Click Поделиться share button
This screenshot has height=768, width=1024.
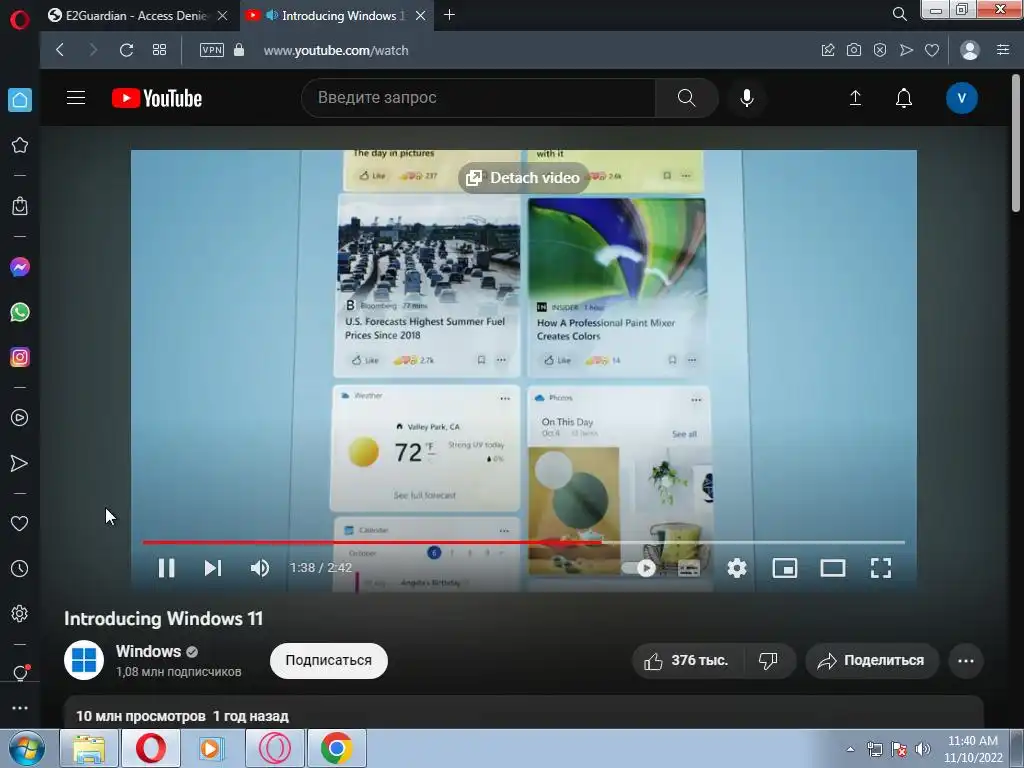[x=872, y=661]
